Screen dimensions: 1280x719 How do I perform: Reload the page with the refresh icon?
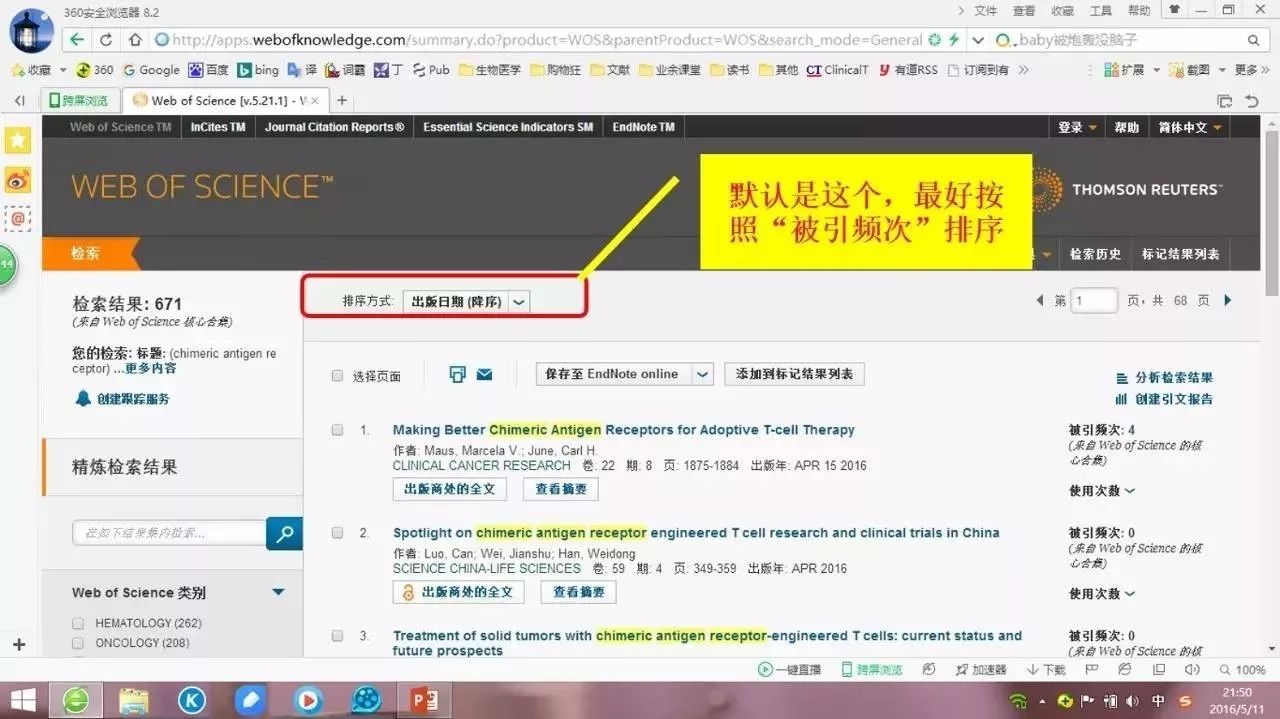pyautogui.click(x=106, y=40)
